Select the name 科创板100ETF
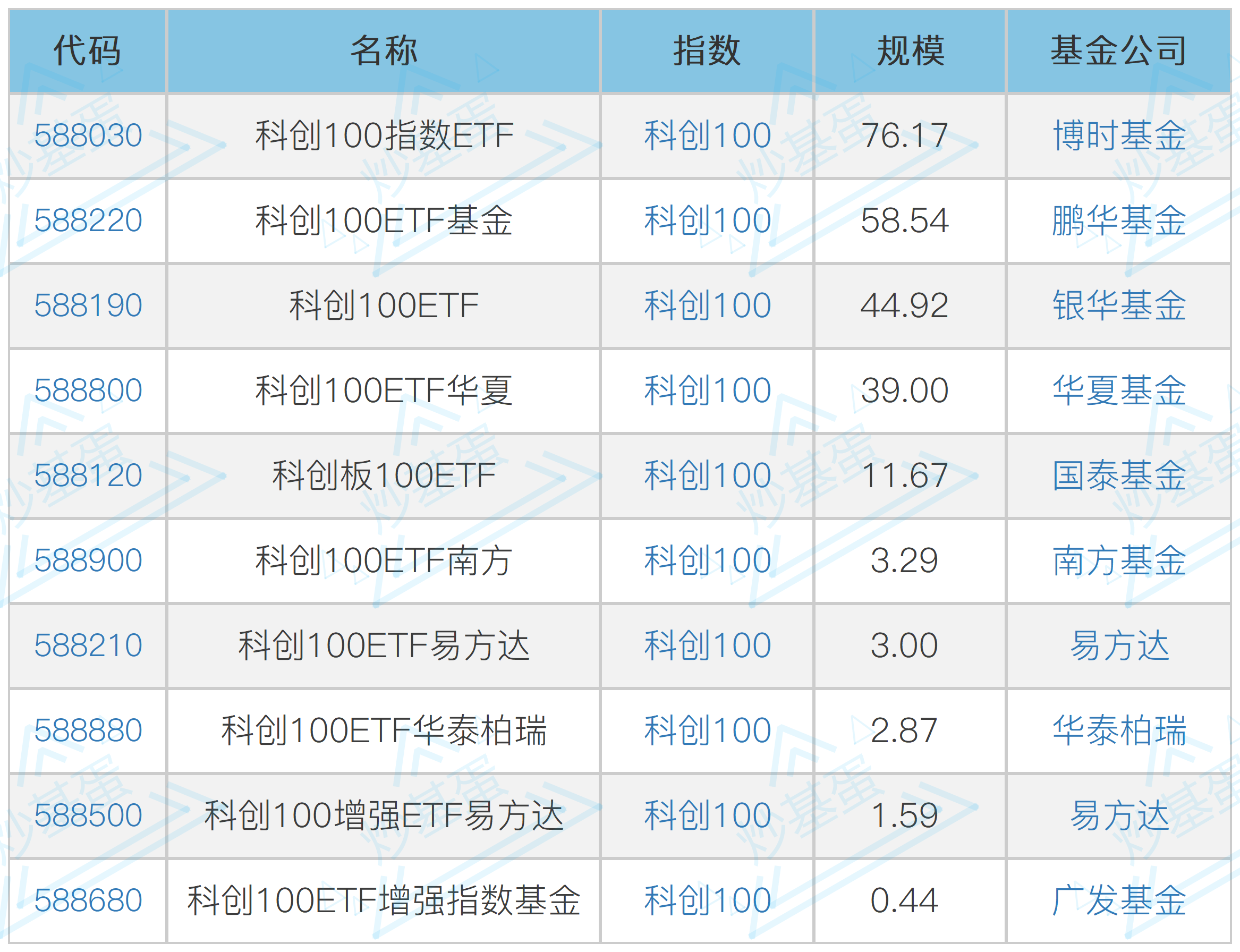 [384, 475]
